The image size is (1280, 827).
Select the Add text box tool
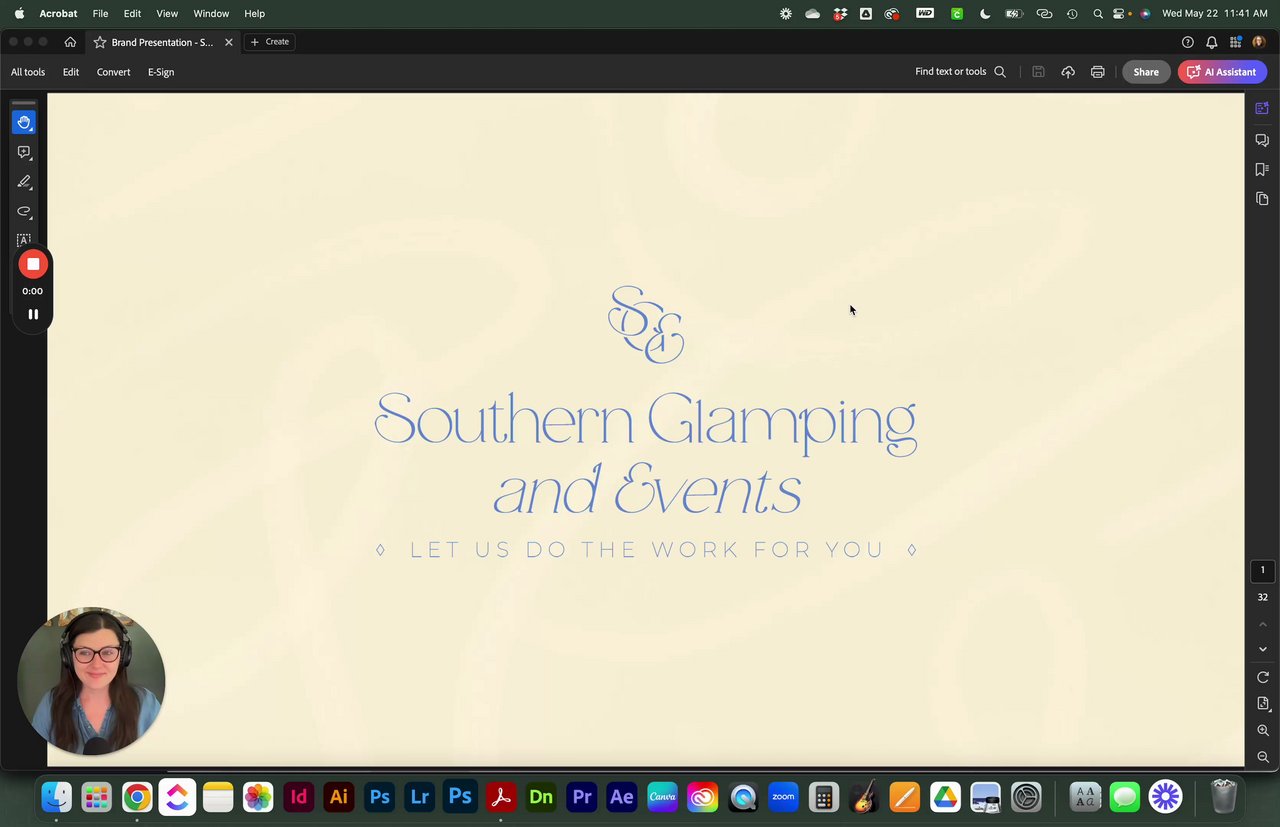pos(24,240)
